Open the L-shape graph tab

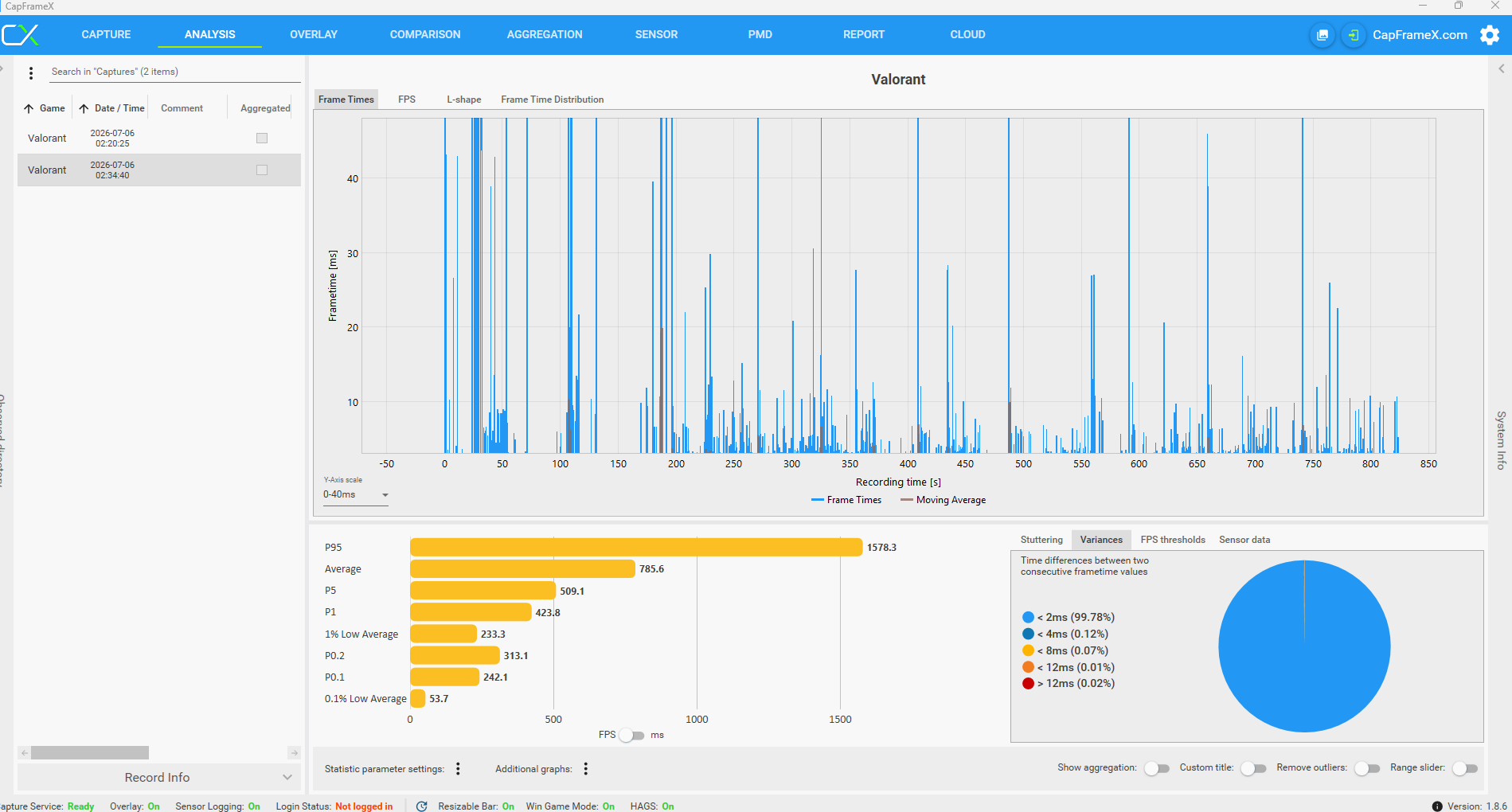pos(463,100)
